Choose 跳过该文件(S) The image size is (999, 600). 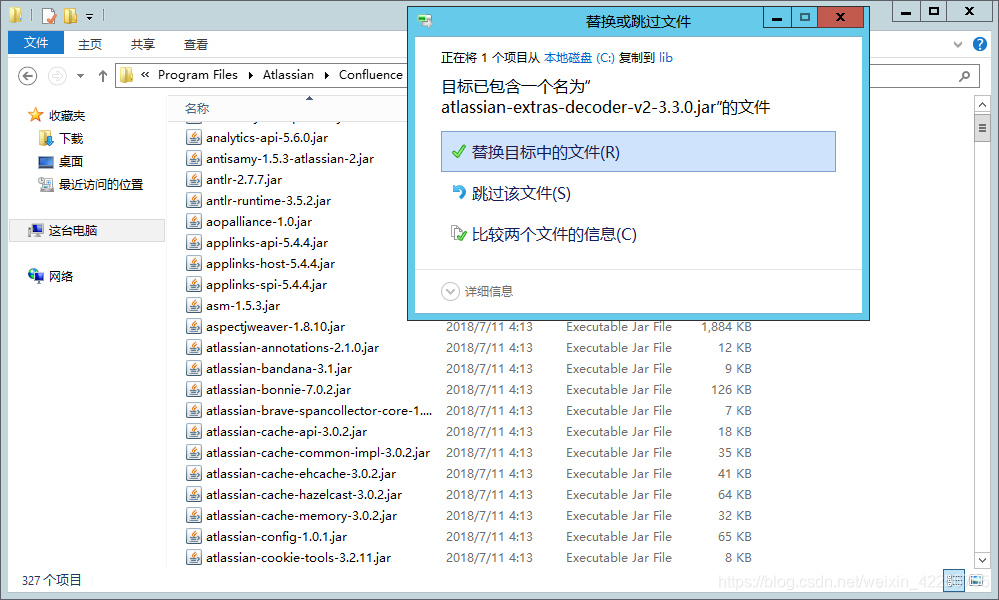(638, 193)
